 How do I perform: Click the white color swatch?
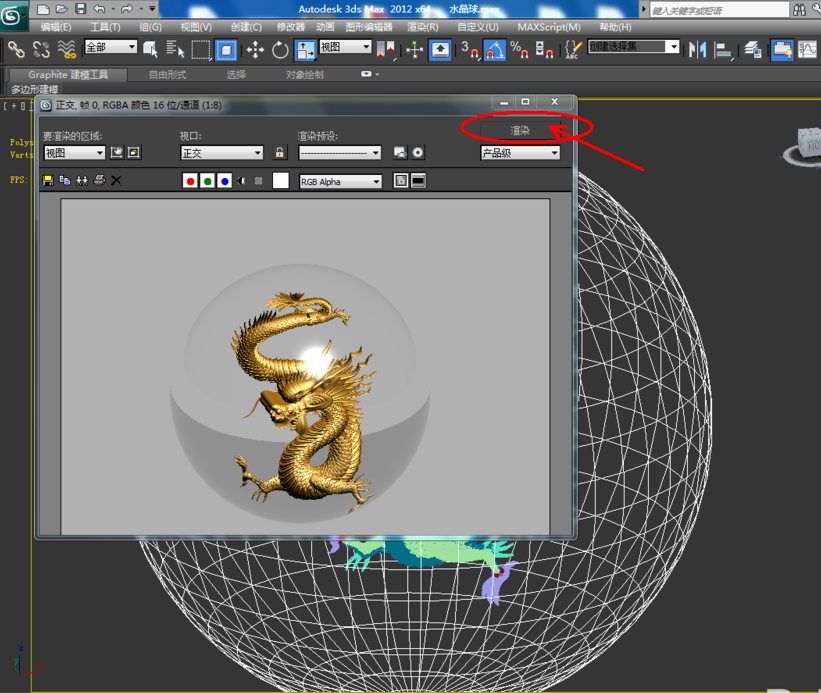point(281,181)
